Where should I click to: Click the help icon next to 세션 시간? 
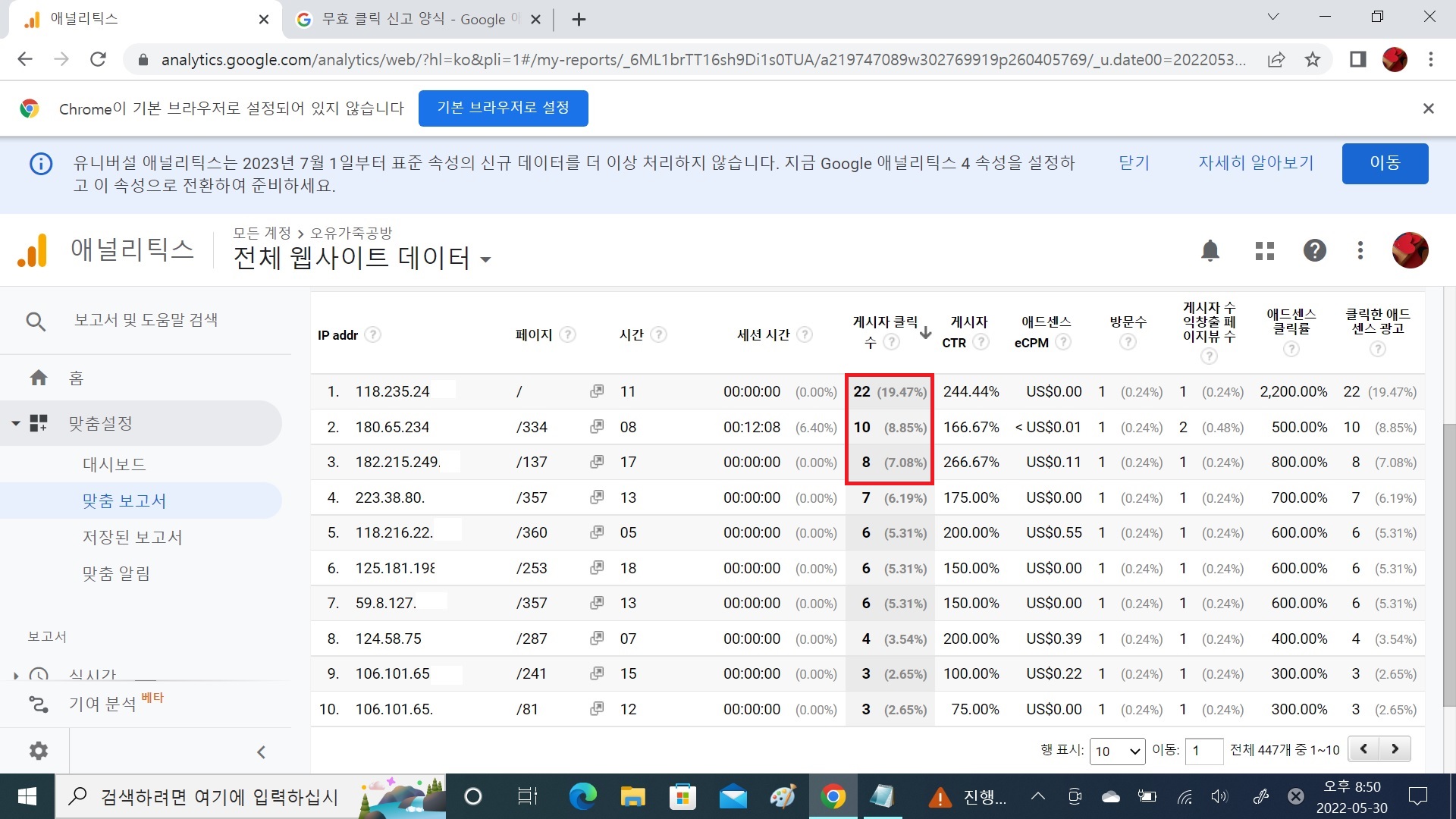(x=805, y=334)
